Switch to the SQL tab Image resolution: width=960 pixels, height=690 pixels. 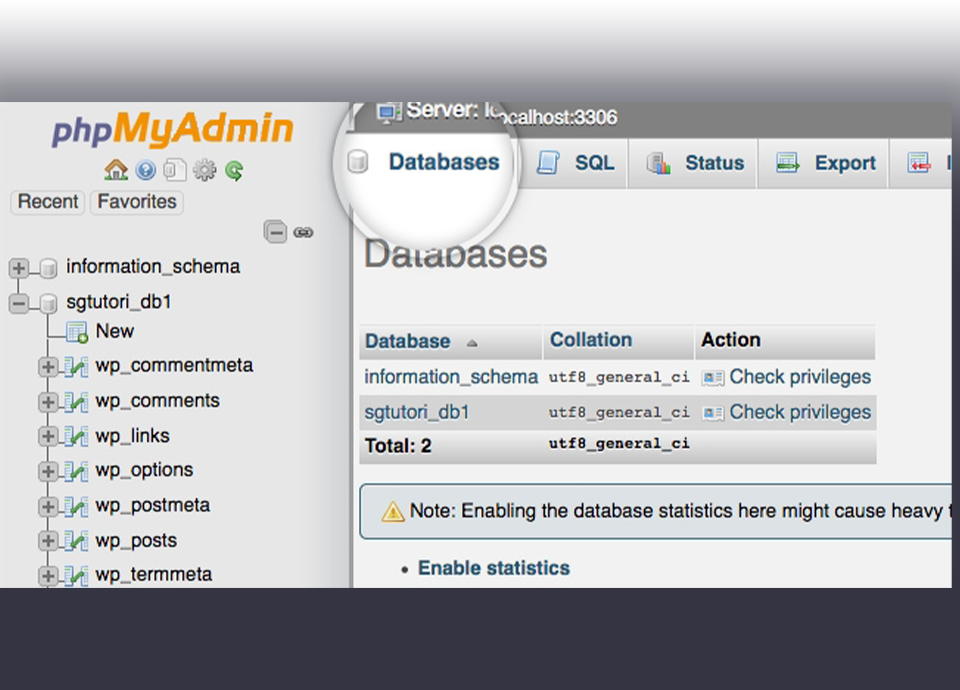pos(576,163)
